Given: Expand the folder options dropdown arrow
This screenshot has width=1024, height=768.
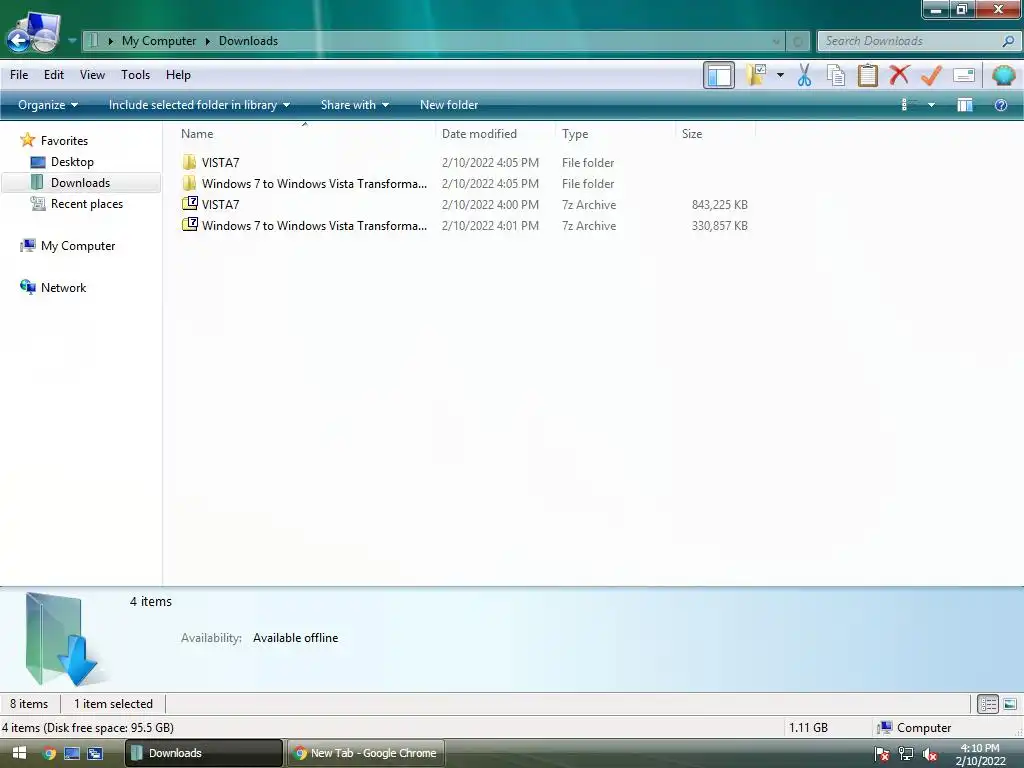Looking at the screenshot, I should [x=780, y=75].
